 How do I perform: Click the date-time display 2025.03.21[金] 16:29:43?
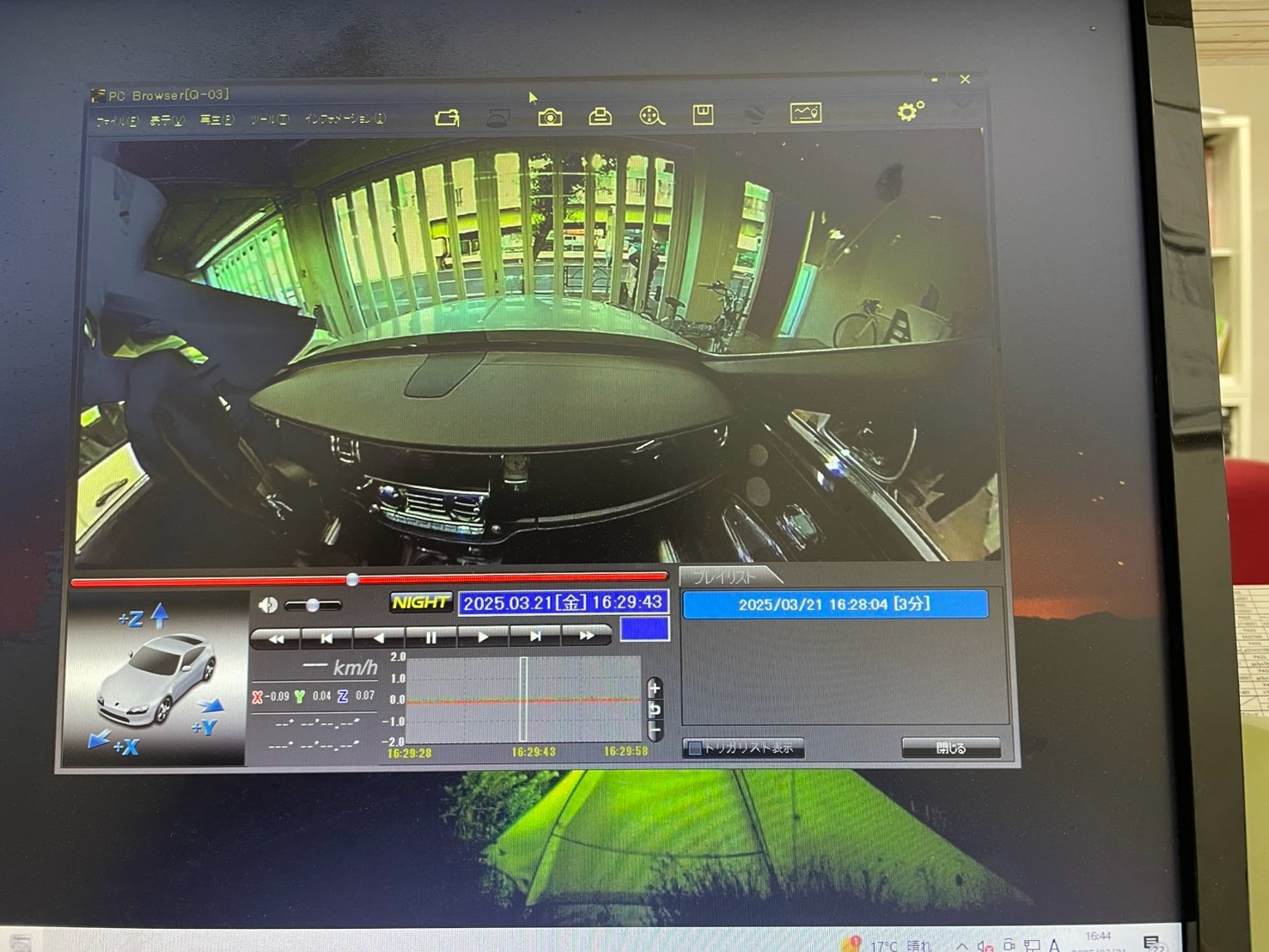point(563,602)
